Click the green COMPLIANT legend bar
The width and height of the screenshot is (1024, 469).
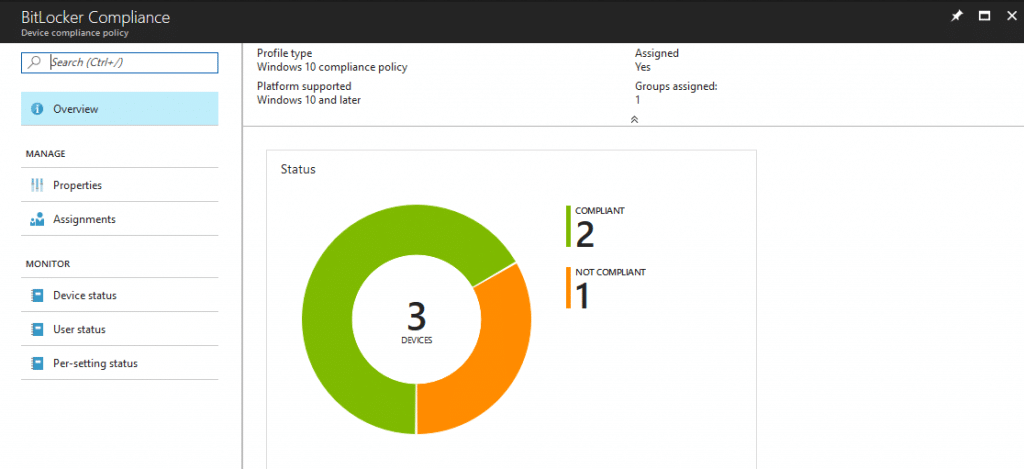pyautogui.click(x=568, y=227)
